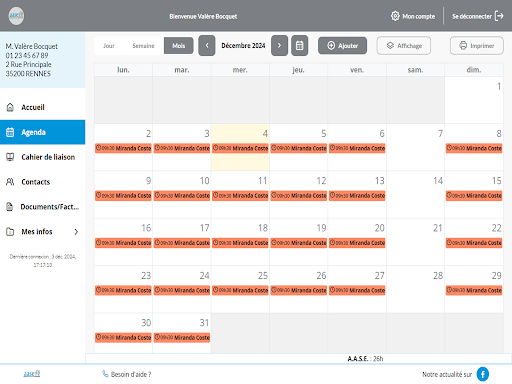Select the Mois view tab
Image resolution: width=512 pixels, height=384 pixels.
point(179,46)
